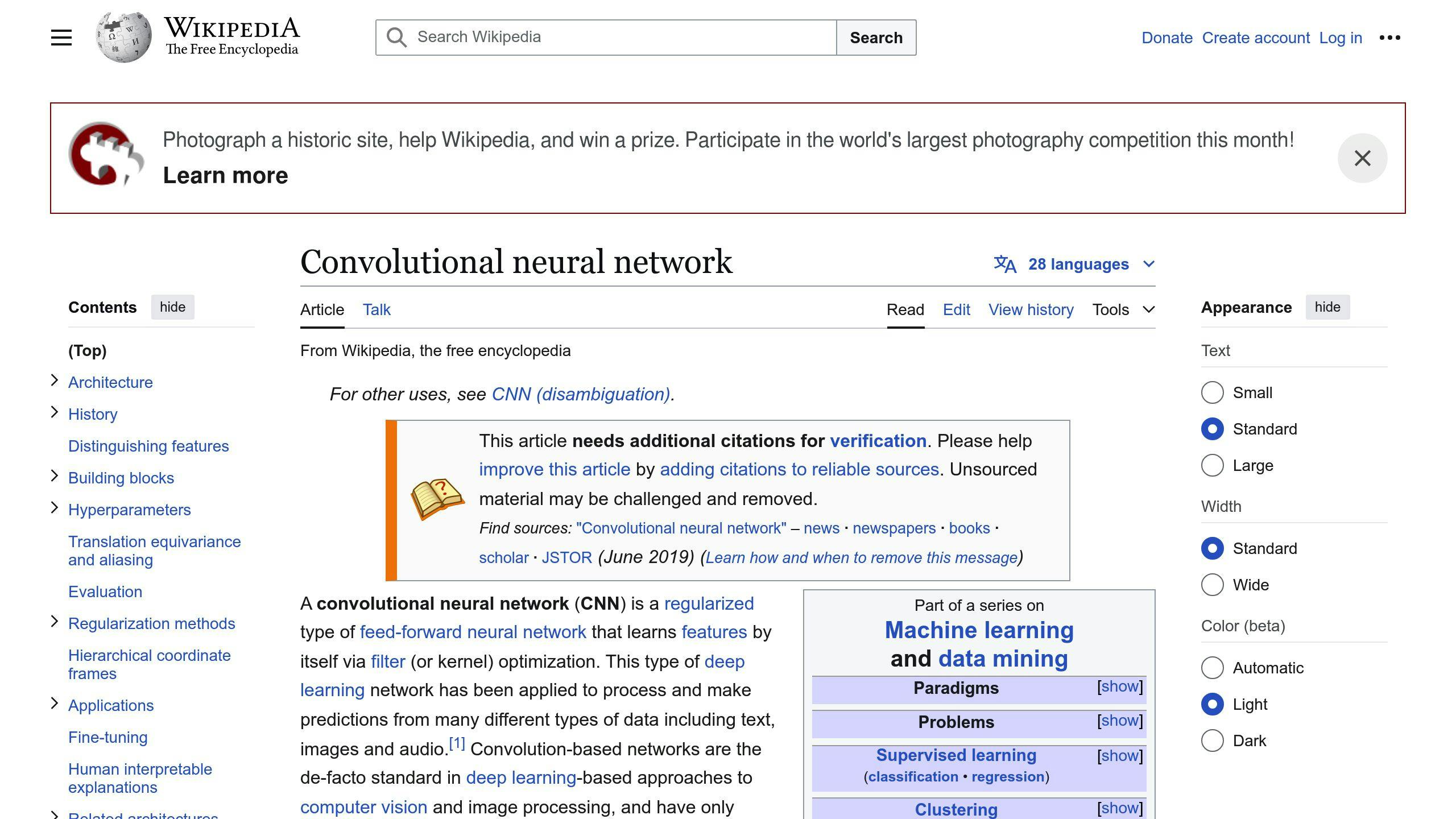Open Human interpretable explanations in contents

point(140,778)
